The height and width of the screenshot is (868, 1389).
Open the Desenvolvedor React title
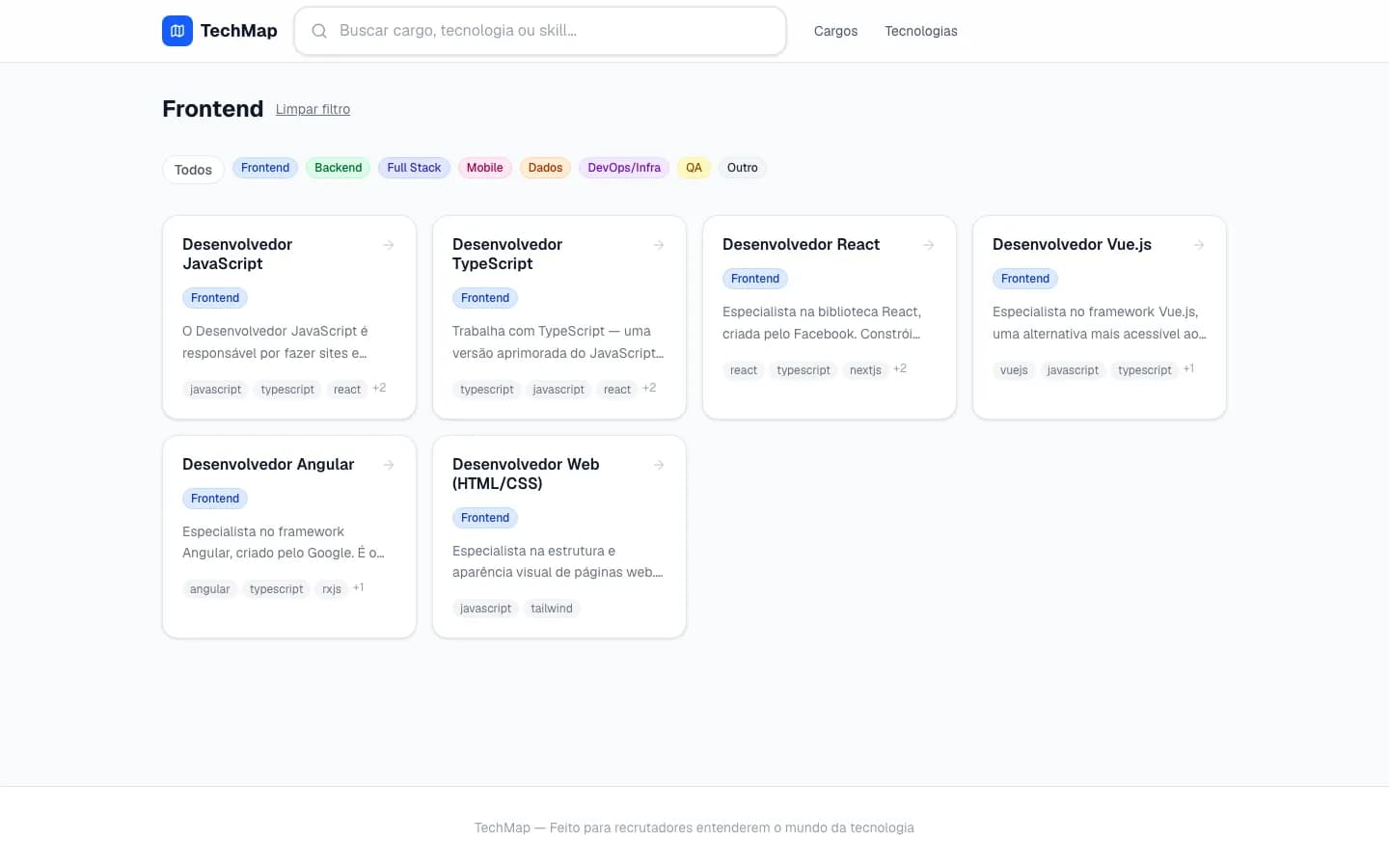click(x=801, y=245)
